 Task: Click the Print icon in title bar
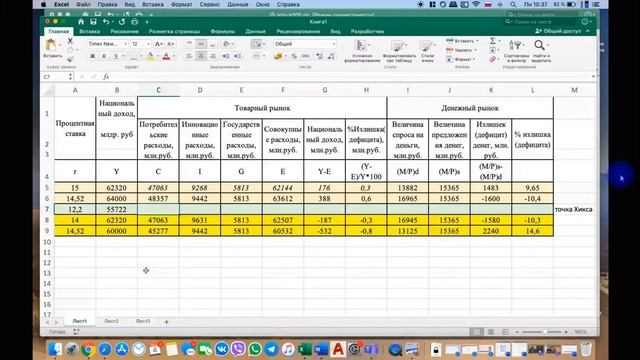[x=135, y=22]
